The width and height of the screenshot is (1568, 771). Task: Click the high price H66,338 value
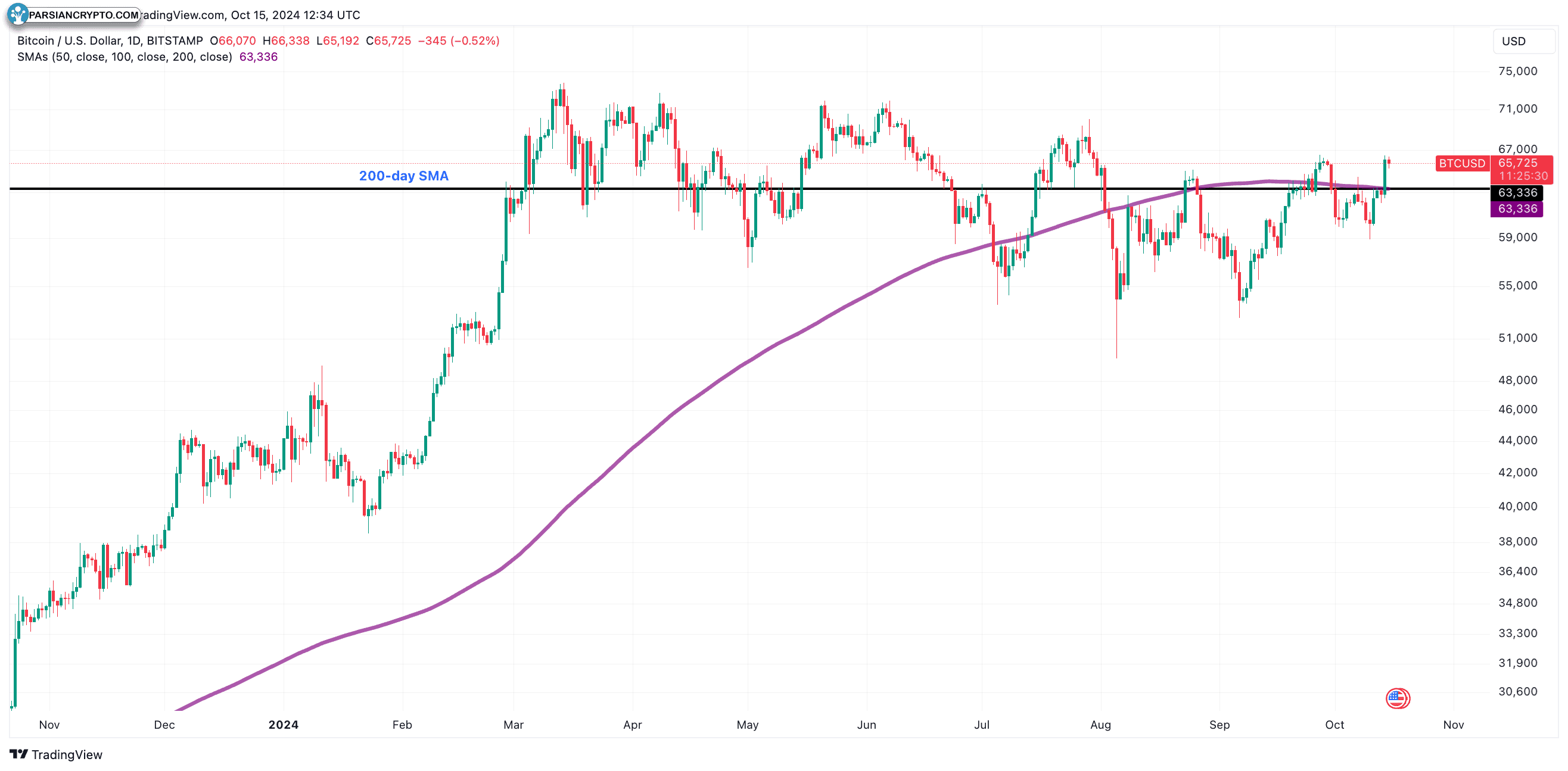click(286, 40)
